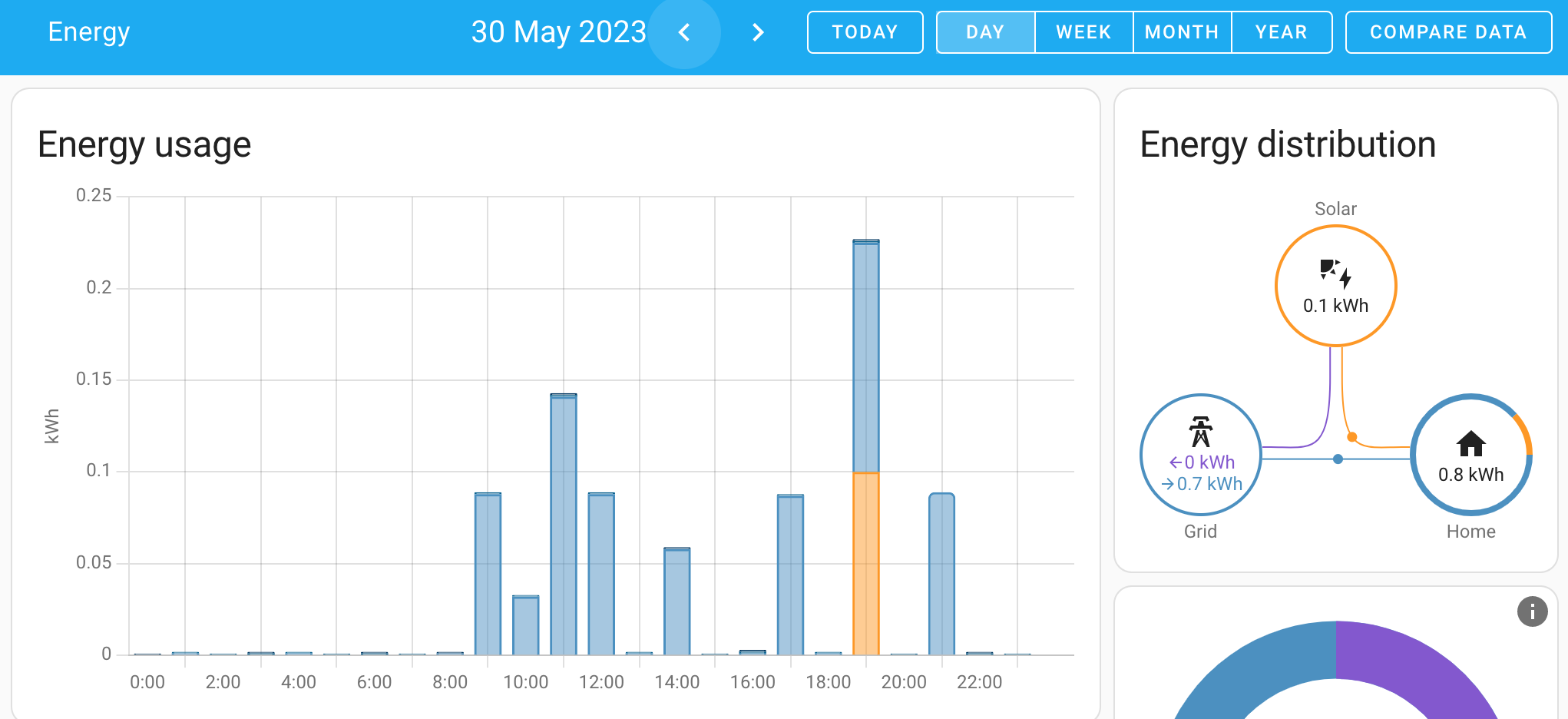1568x719 pixels.
Task: Select the Year period
Action: 1281,32
